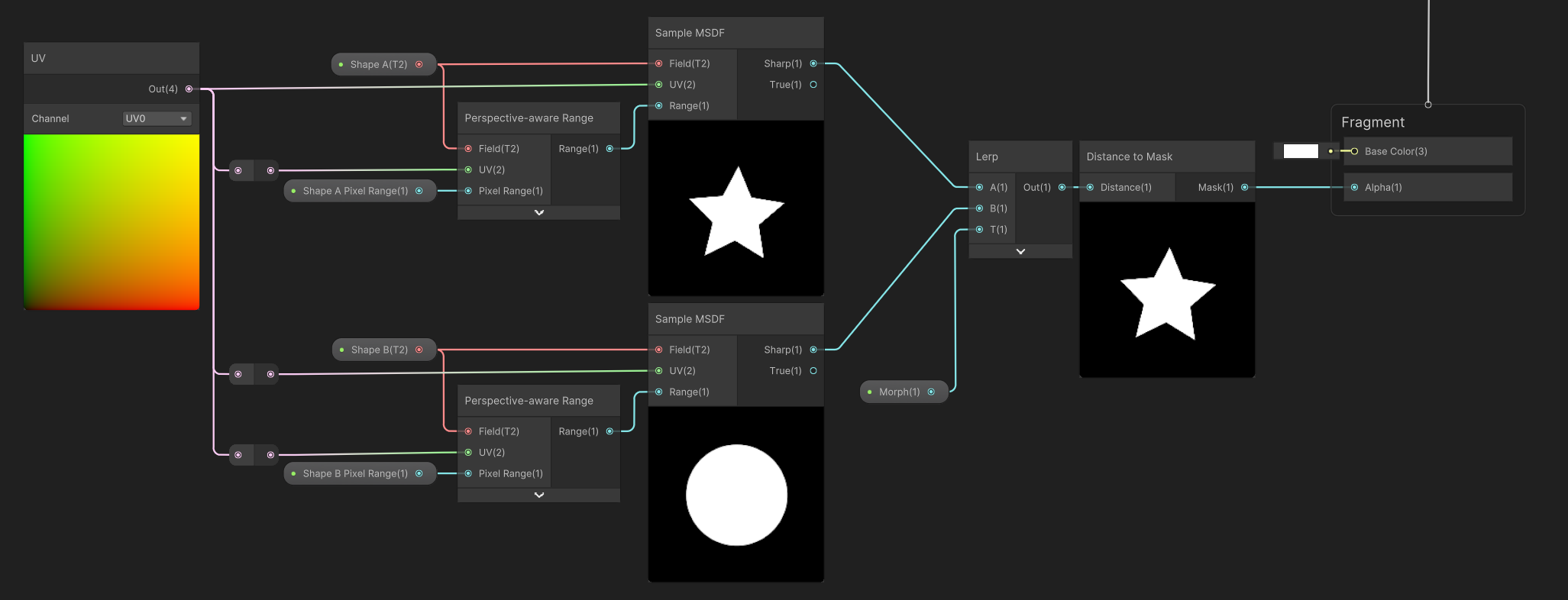Collapse the top Perspective-aware Range node chevron
This screenshot has height=600, width=1568.
pyautogui.click(x=539, y=213)
